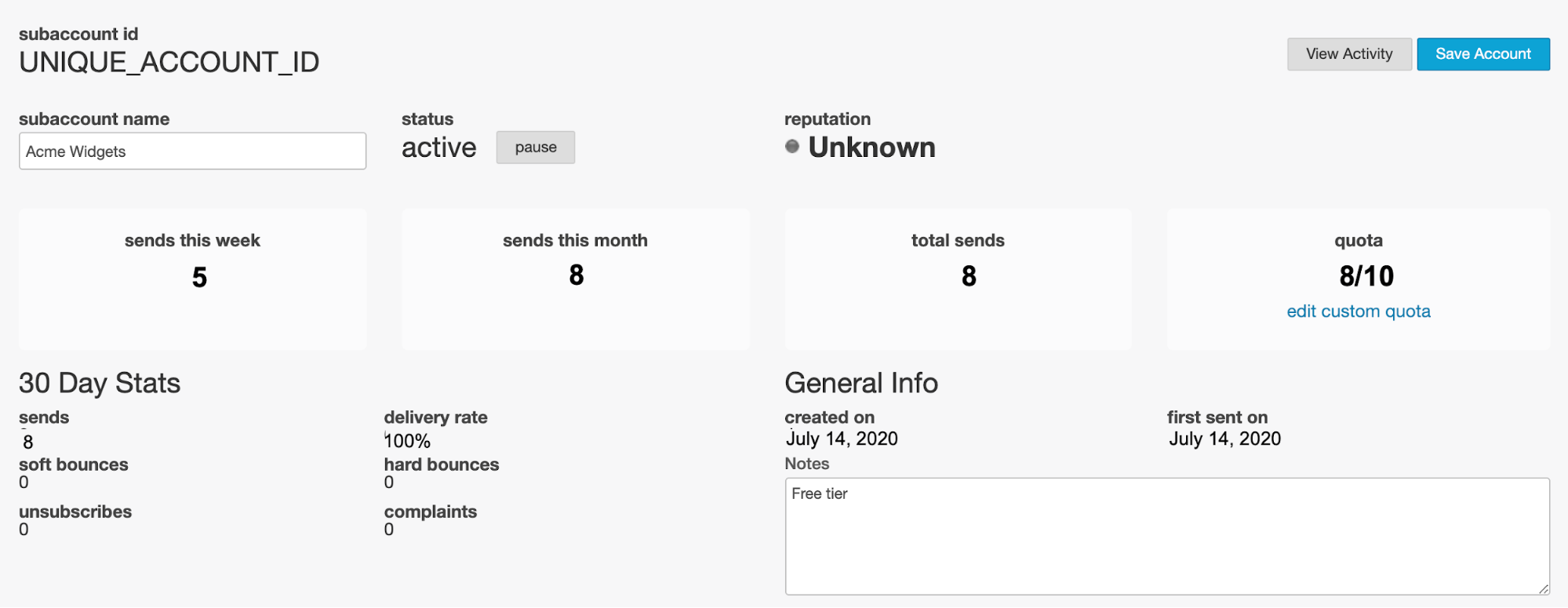Click the View Activity button
Image resolution: width=1568 pixels, height=608 pixels.
[x=1349, y=54]
